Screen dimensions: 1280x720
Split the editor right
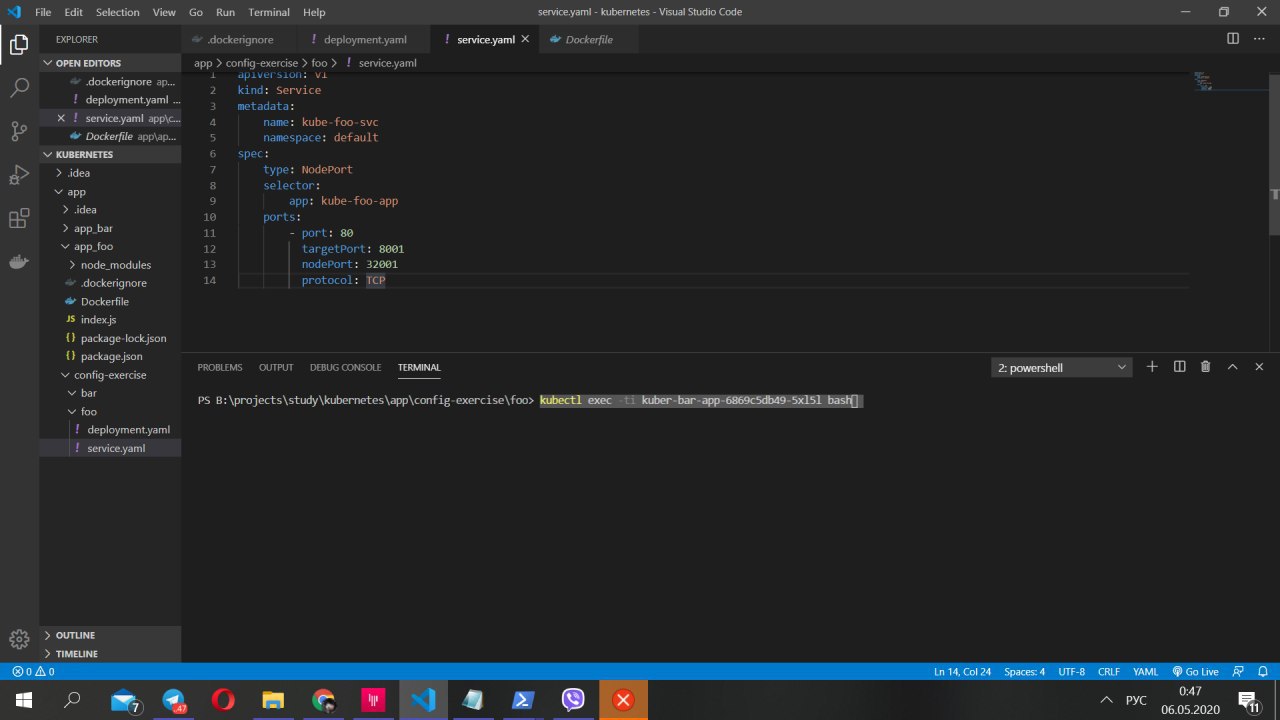1233,39
